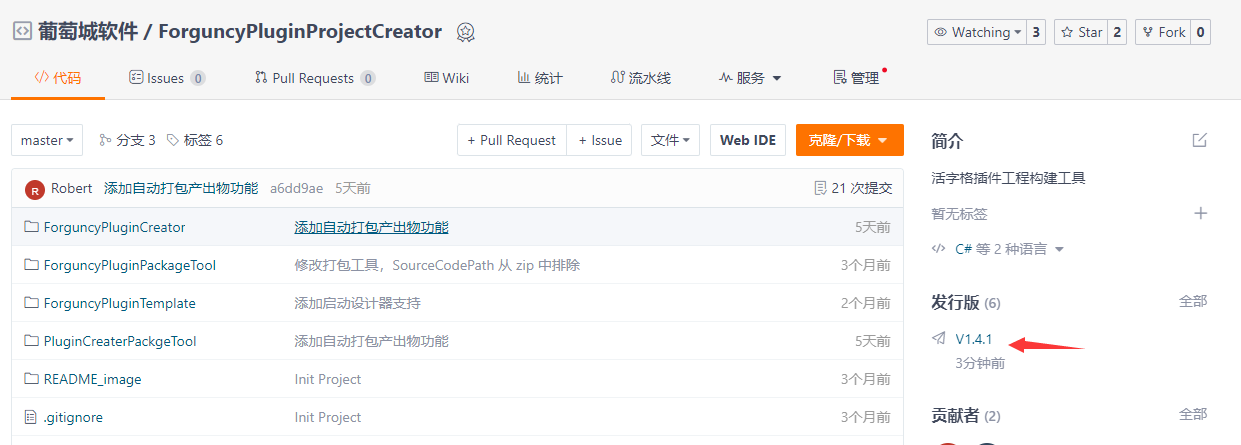Click the ForguncyPluginPackageTool folder icon
Screen dimensions: 1241x445
31,265
